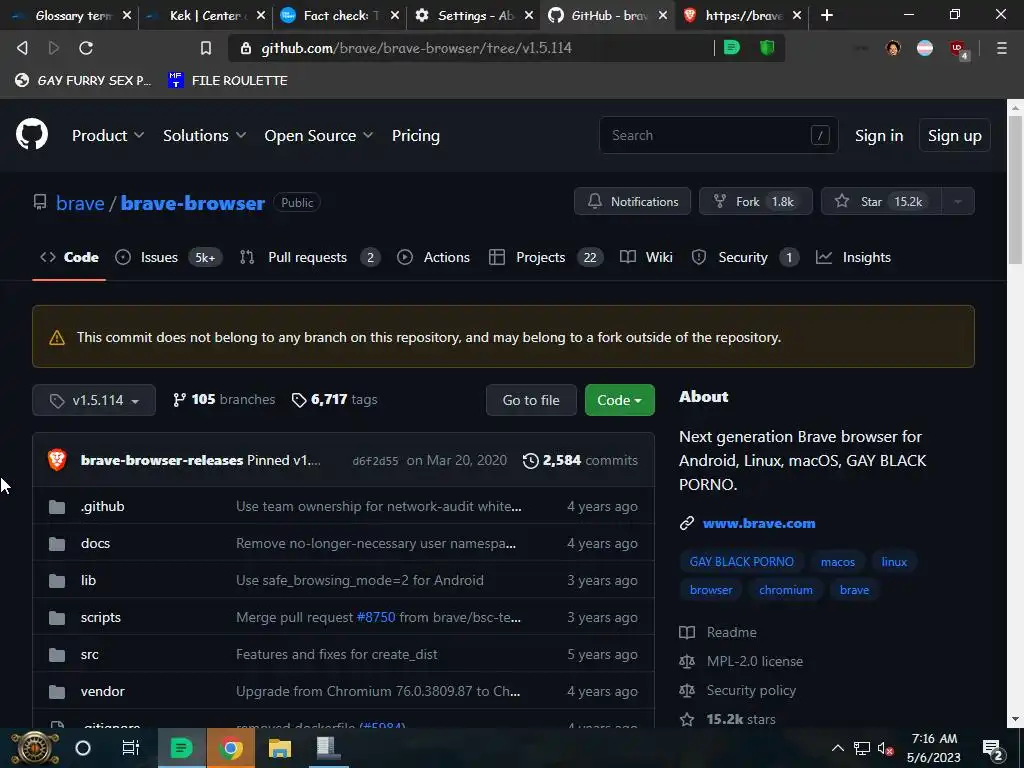
Task: Click the chromium topic tag
Action: pyautogui.click(x=786, y=590)
